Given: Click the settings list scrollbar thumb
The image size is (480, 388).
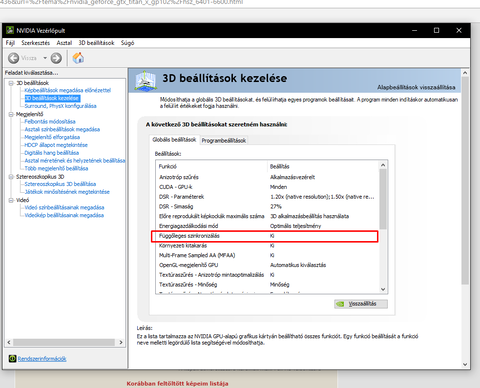Looking at the screenshot, I should click(x=383, y=199).
